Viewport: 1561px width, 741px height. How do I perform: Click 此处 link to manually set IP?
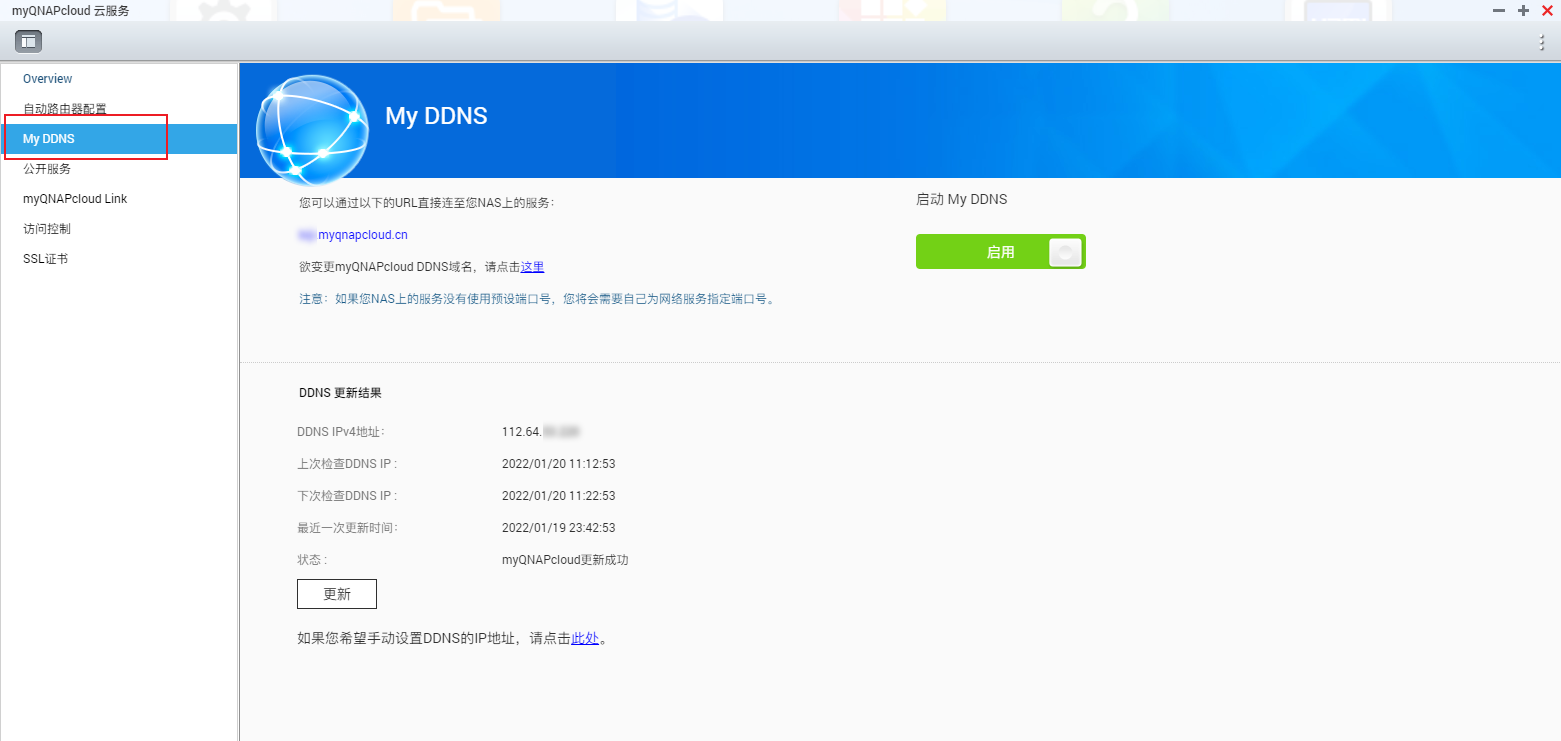click(585, 638)
